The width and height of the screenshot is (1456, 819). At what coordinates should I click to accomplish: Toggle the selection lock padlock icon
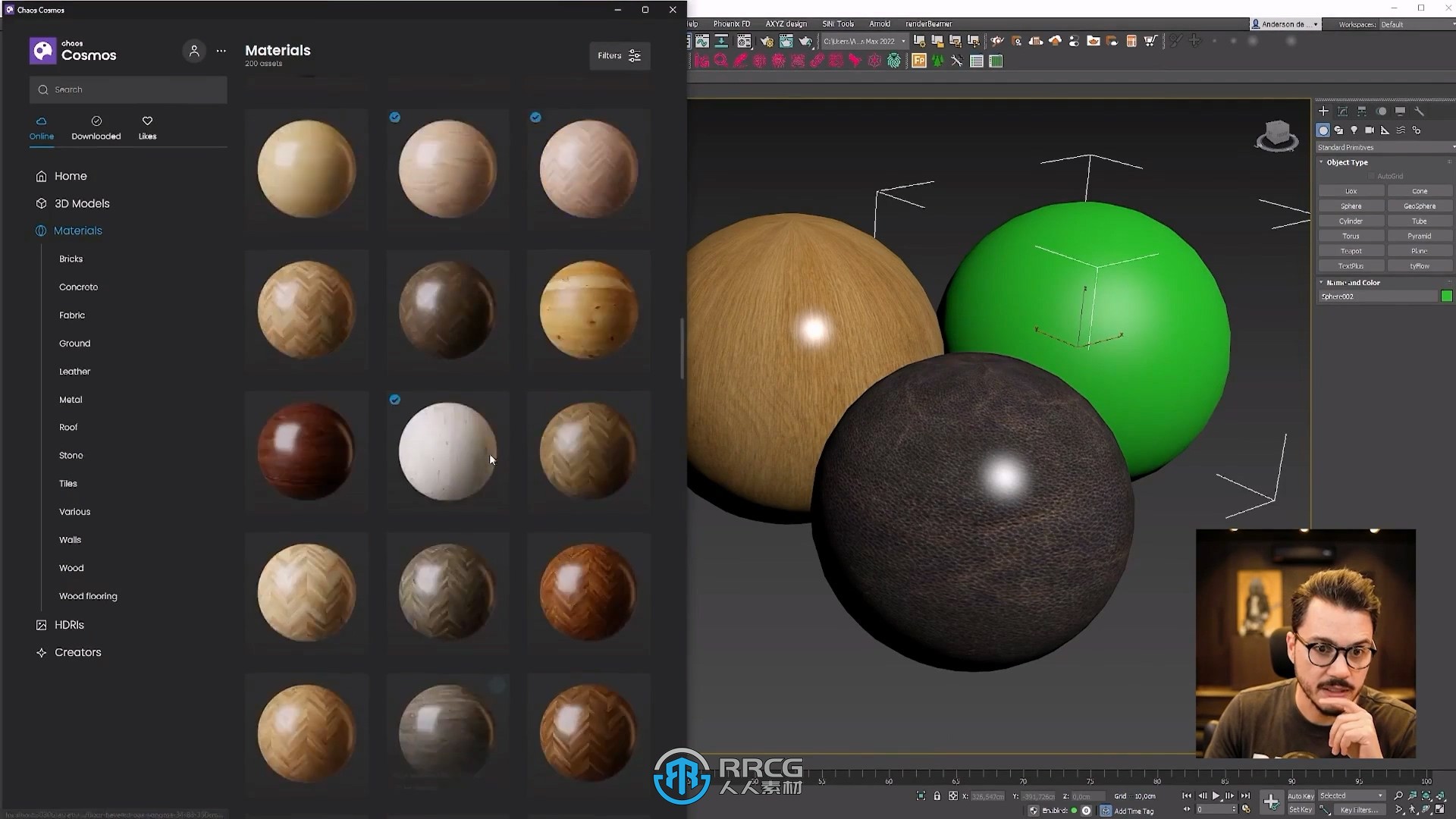(937, 795)
